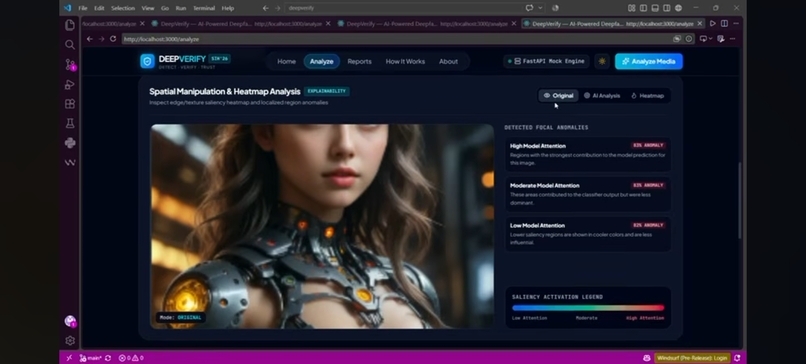
Task: Click the editor navigate forward arrow in title bar
Action: [278, 8]
